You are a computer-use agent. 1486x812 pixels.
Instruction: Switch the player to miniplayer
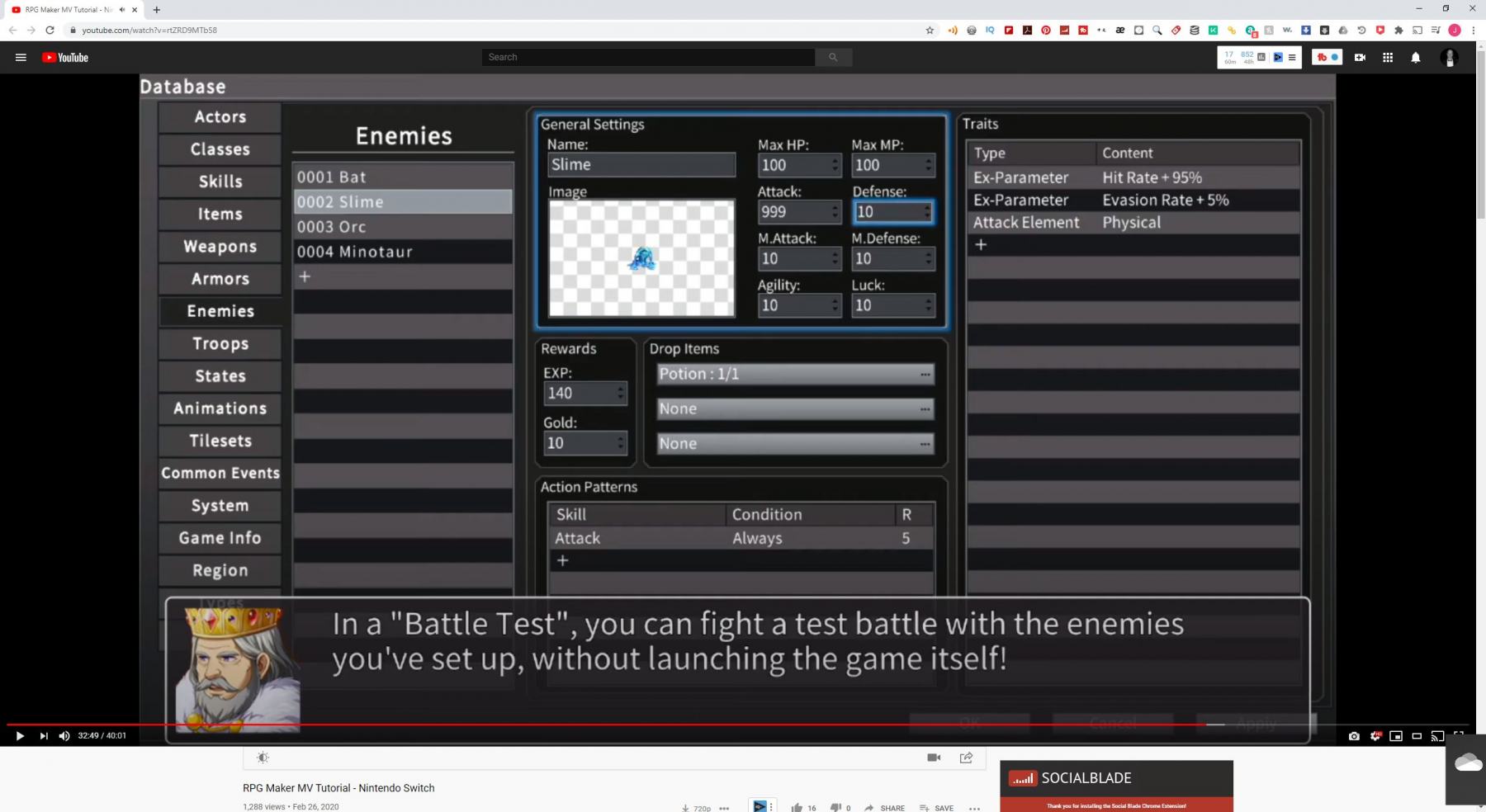[x=1396, y=736]
